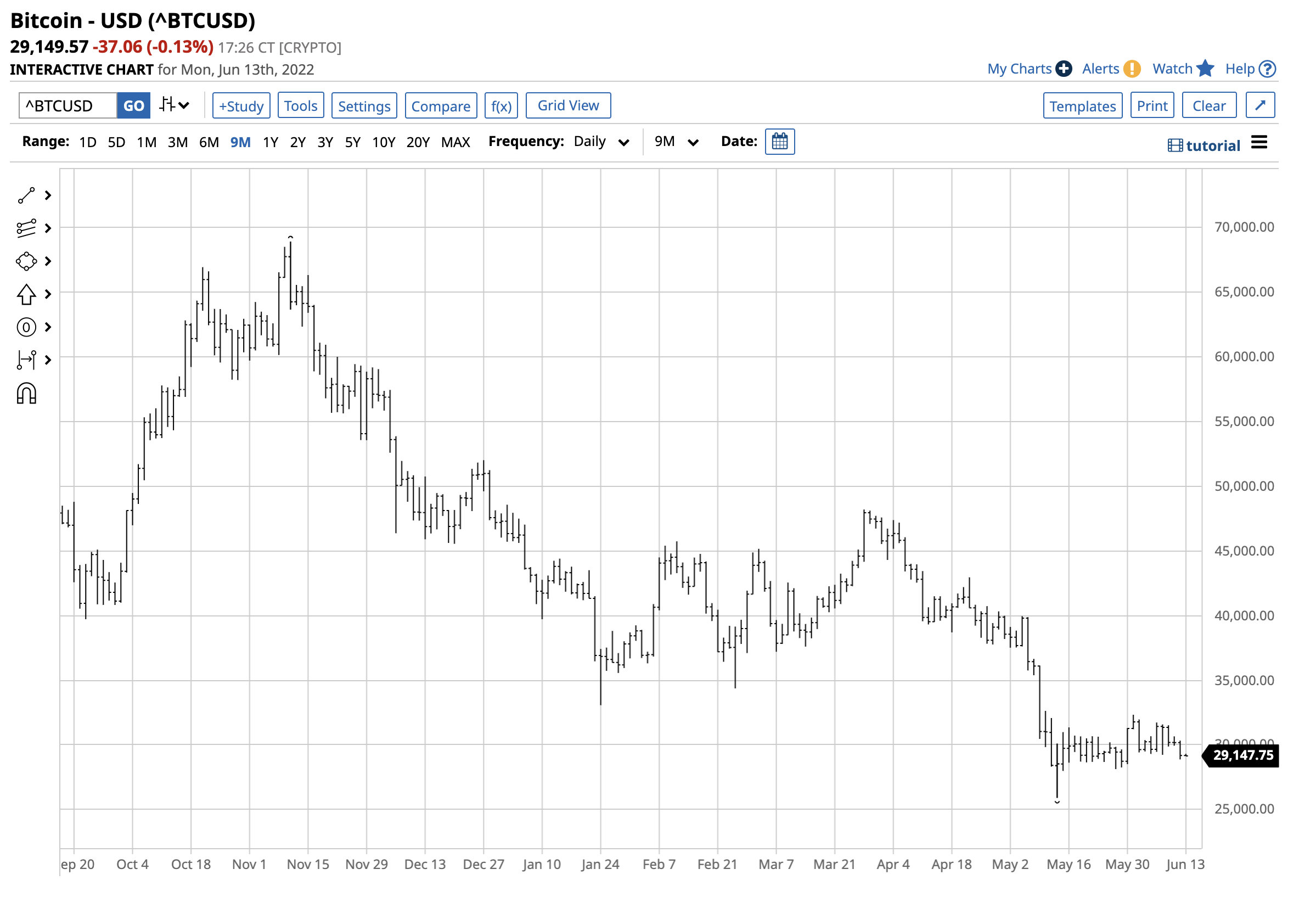
Task: Open the Templates menu
Action: coord(1083,106)
